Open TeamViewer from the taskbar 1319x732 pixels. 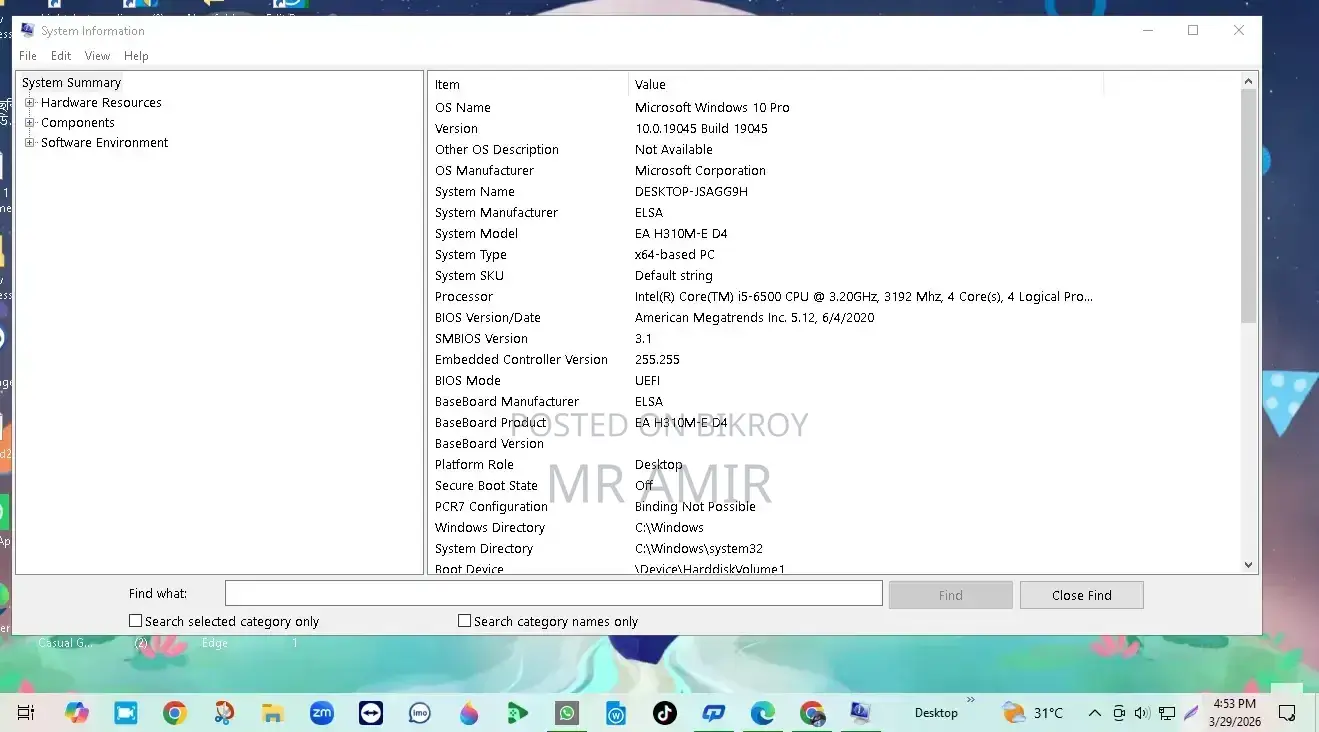tap(371, 713)
